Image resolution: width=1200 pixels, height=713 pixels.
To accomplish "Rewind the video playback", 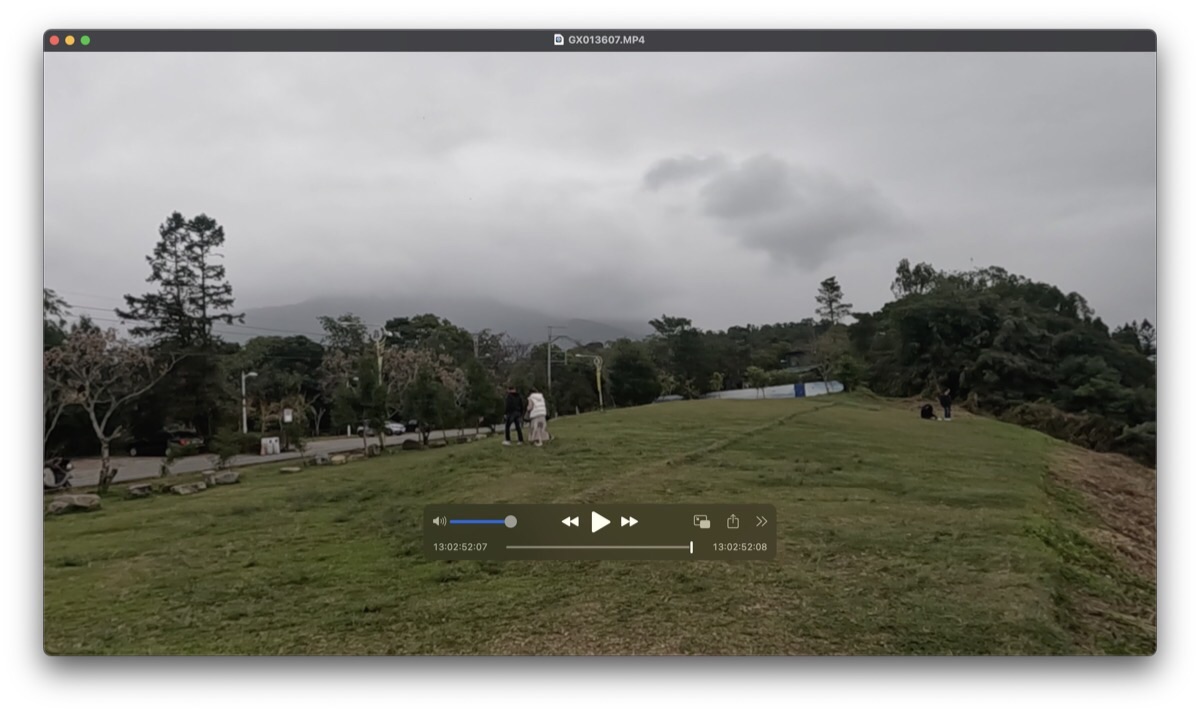I will point(570,521).
